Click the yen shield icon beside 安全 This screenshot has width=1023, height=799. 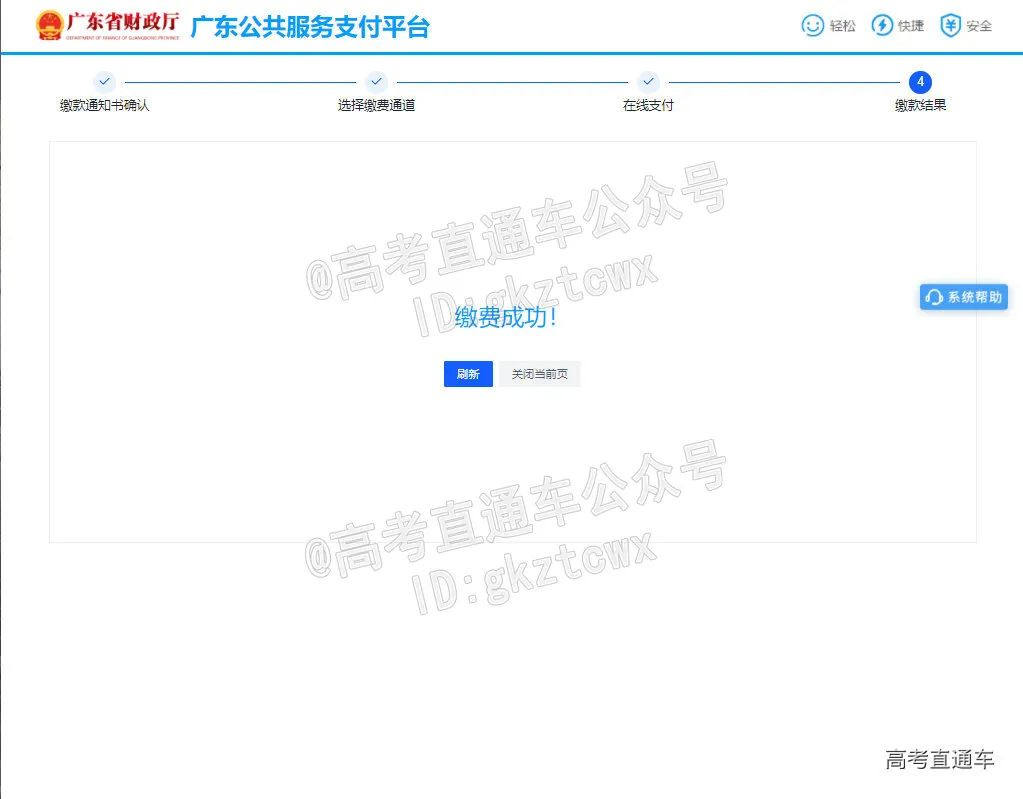click(950, 26)
